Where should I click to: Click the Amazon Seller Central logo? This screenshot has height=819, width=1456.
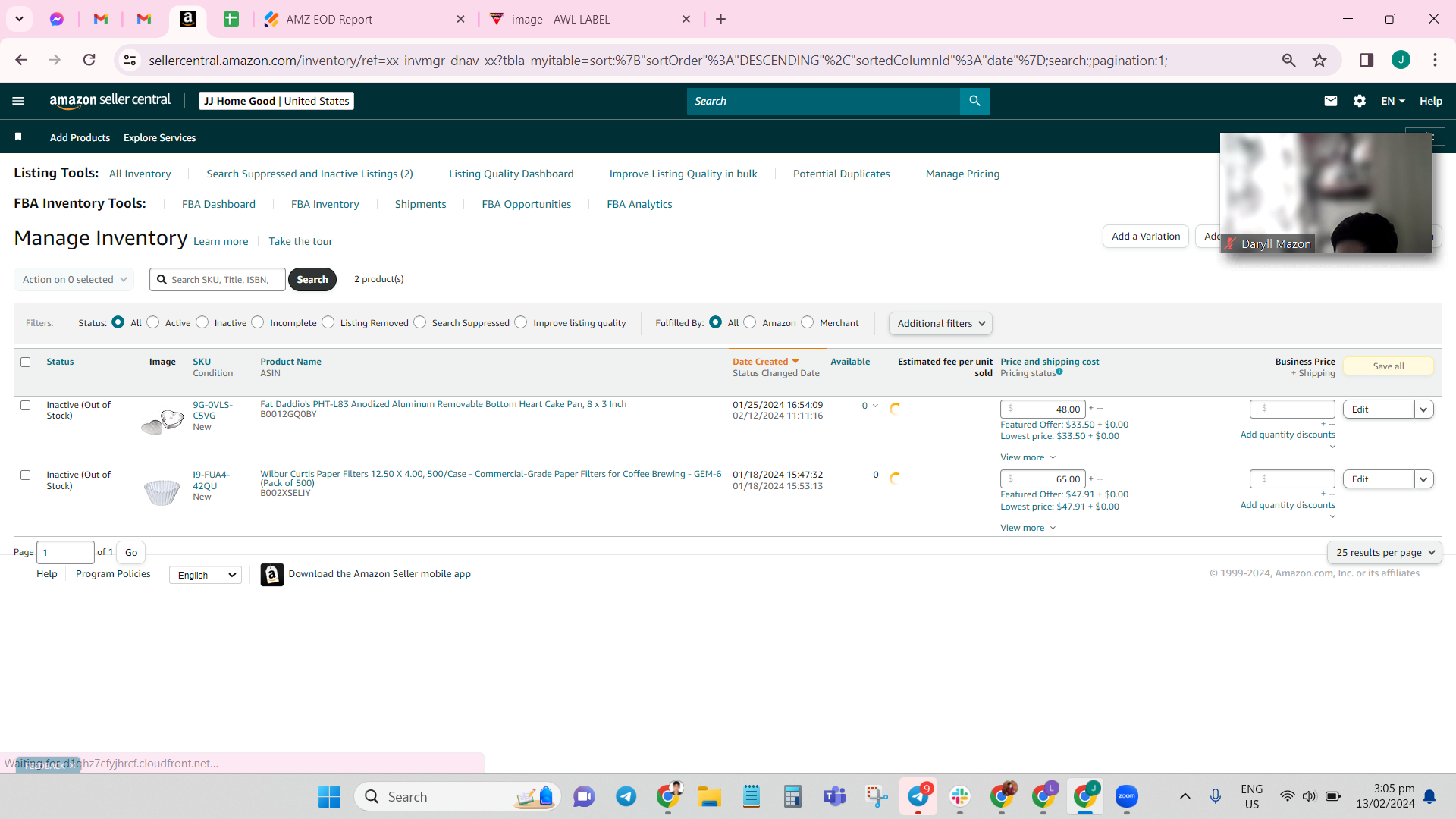click(x=110, y=101)
